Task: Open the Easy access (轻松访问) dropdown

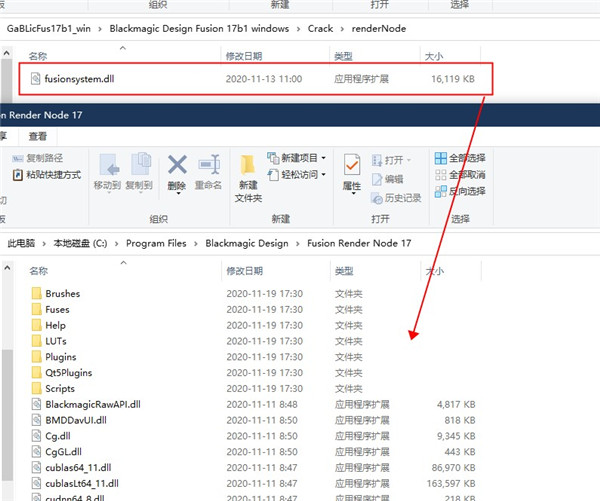Action: pyautogui.click(x=298, y=175)
